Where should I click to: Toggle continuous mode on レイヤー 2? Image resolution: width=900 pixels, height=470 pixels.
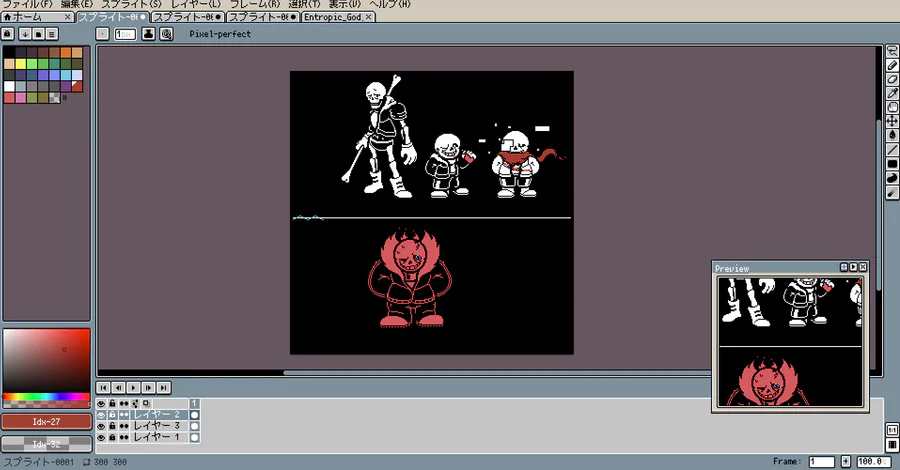(x=124, y=415)
